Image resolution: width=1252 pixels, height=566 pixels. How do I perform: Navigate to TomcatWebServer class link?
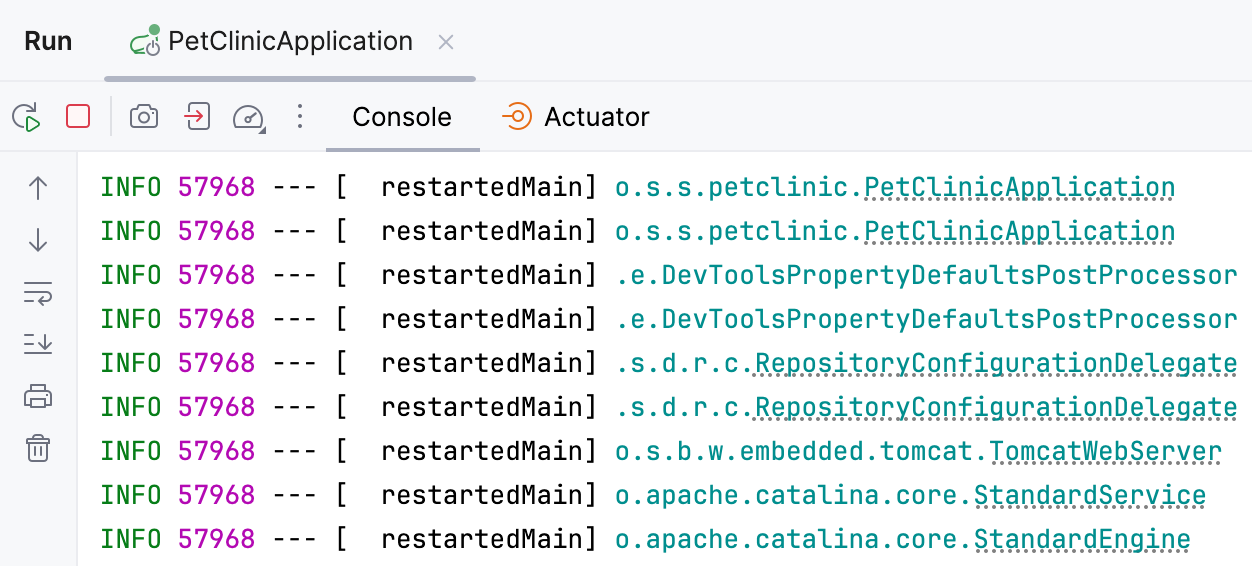1105,451
